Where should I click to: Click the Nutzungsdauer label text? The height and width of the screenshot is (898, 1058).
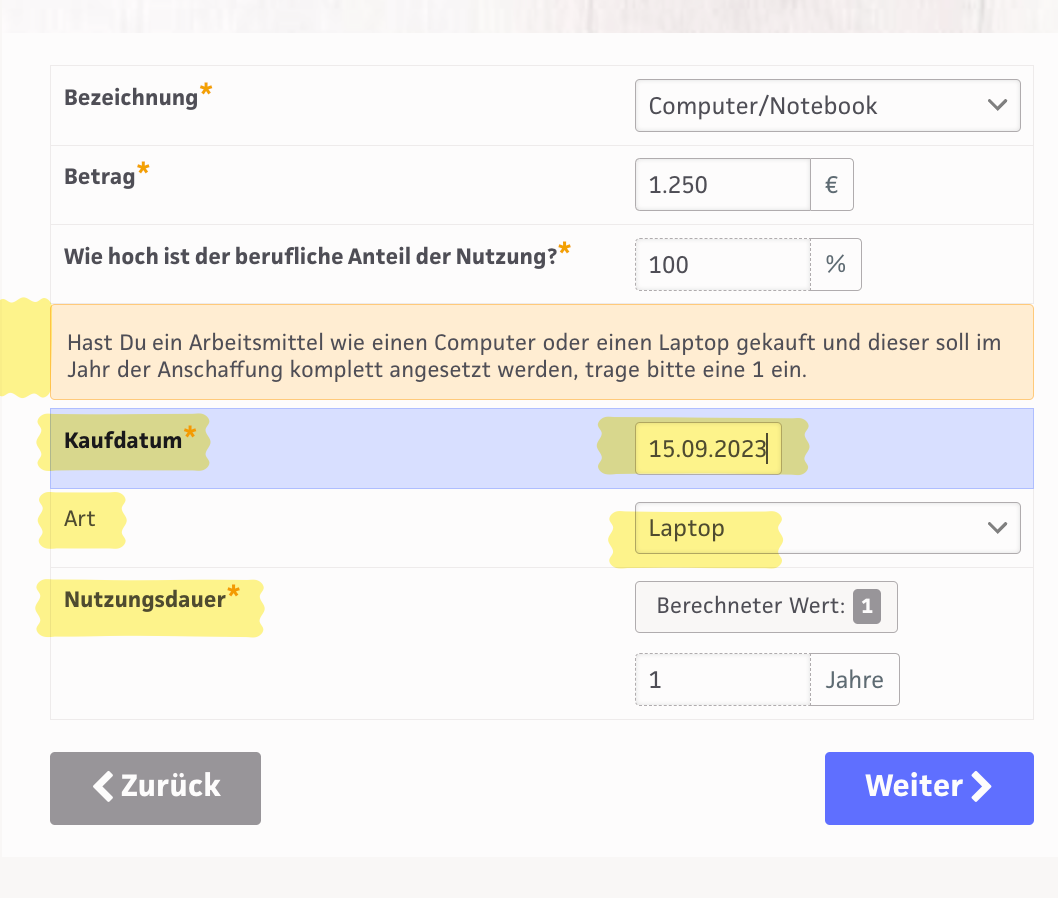(x=144, y=600)
